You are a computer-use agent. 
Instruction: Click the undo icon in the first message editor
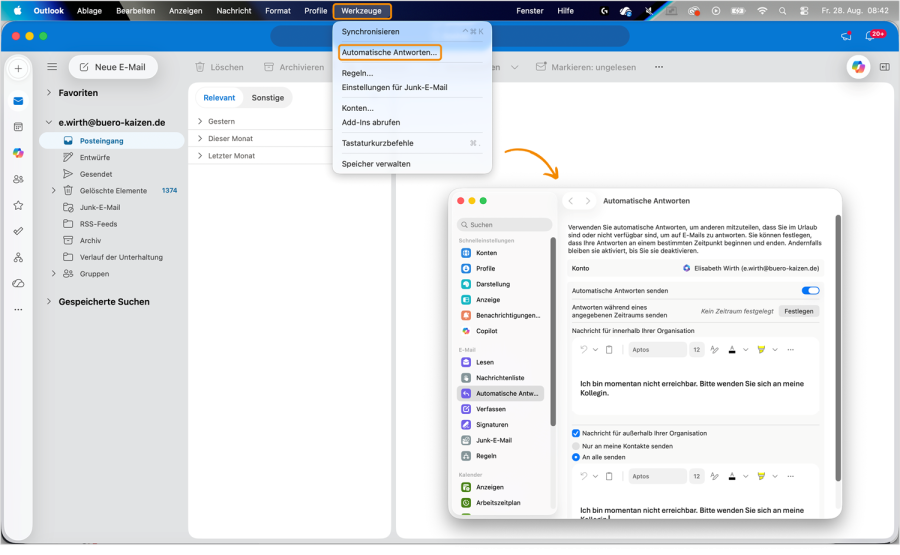click(584, 350)
